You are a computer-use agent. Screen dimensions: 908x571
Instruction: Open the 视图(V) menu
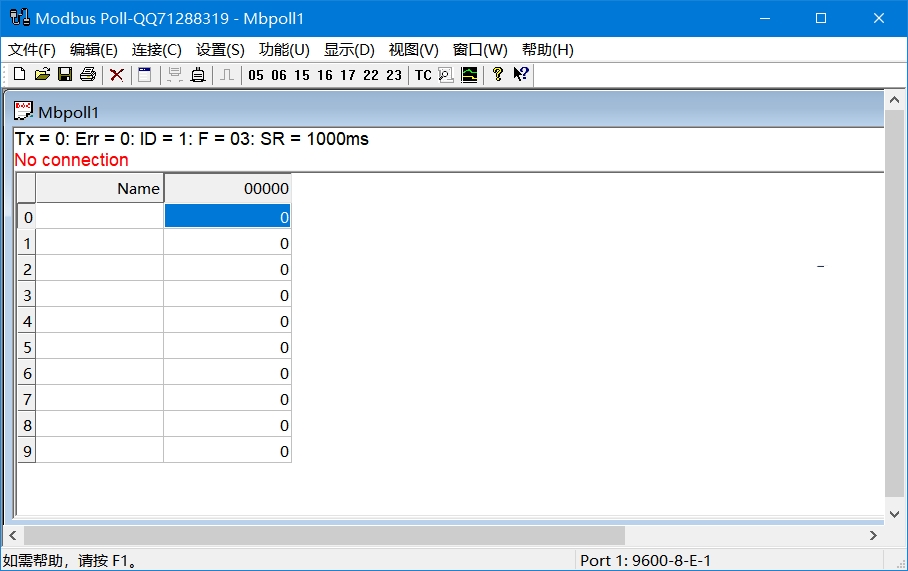[413, 50]
